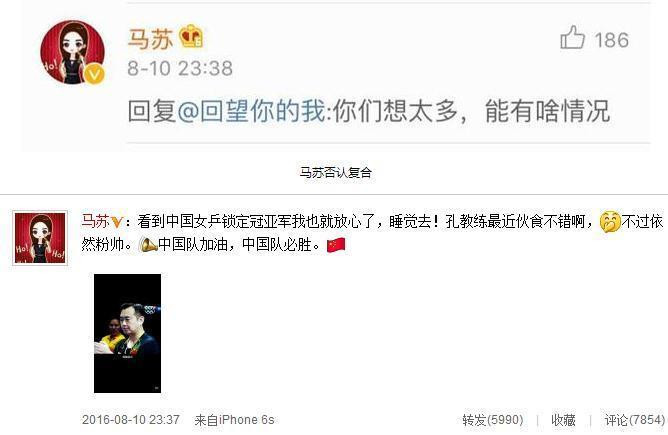668x435 pixels.
Task: Open 评论(7854) comments
Action: point(635,420)
